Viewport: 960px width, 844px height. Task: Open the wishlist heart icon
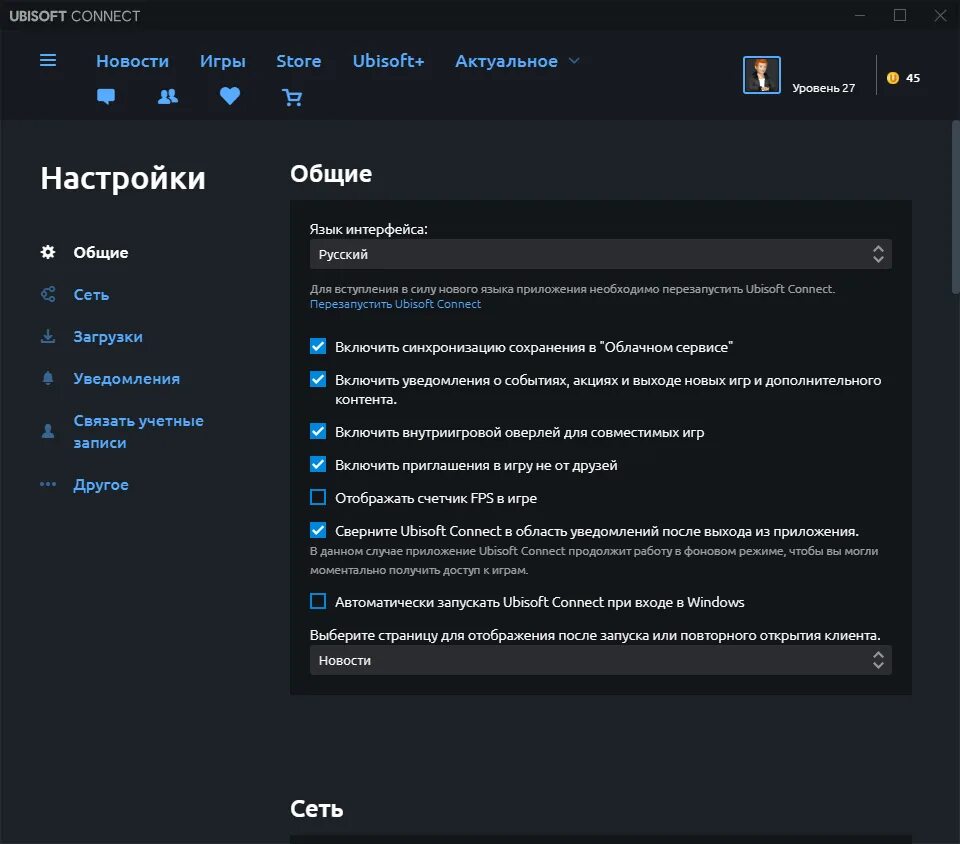coord(230,95)
